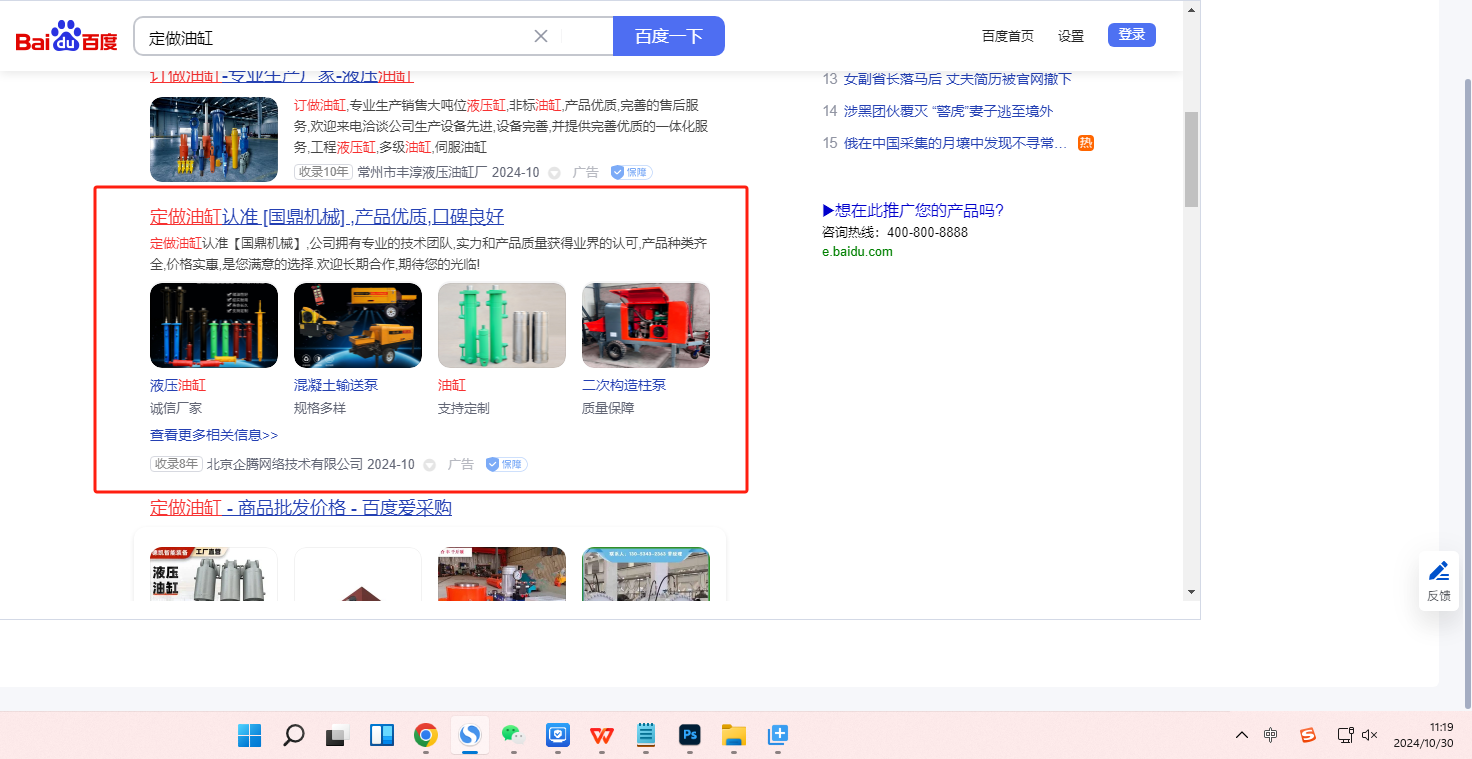This screenshot has height=759, width=1472.
Task: Open the 定做油缸认准[国鼎机械] result title
Action: coord(327,217)
